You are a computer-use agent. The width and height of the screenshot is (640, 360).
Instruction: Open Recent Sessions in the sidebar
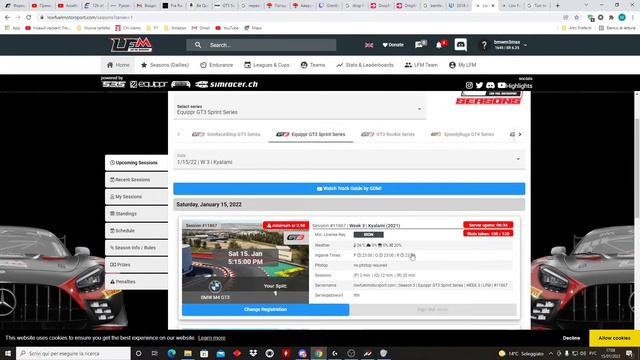(136, 180)
